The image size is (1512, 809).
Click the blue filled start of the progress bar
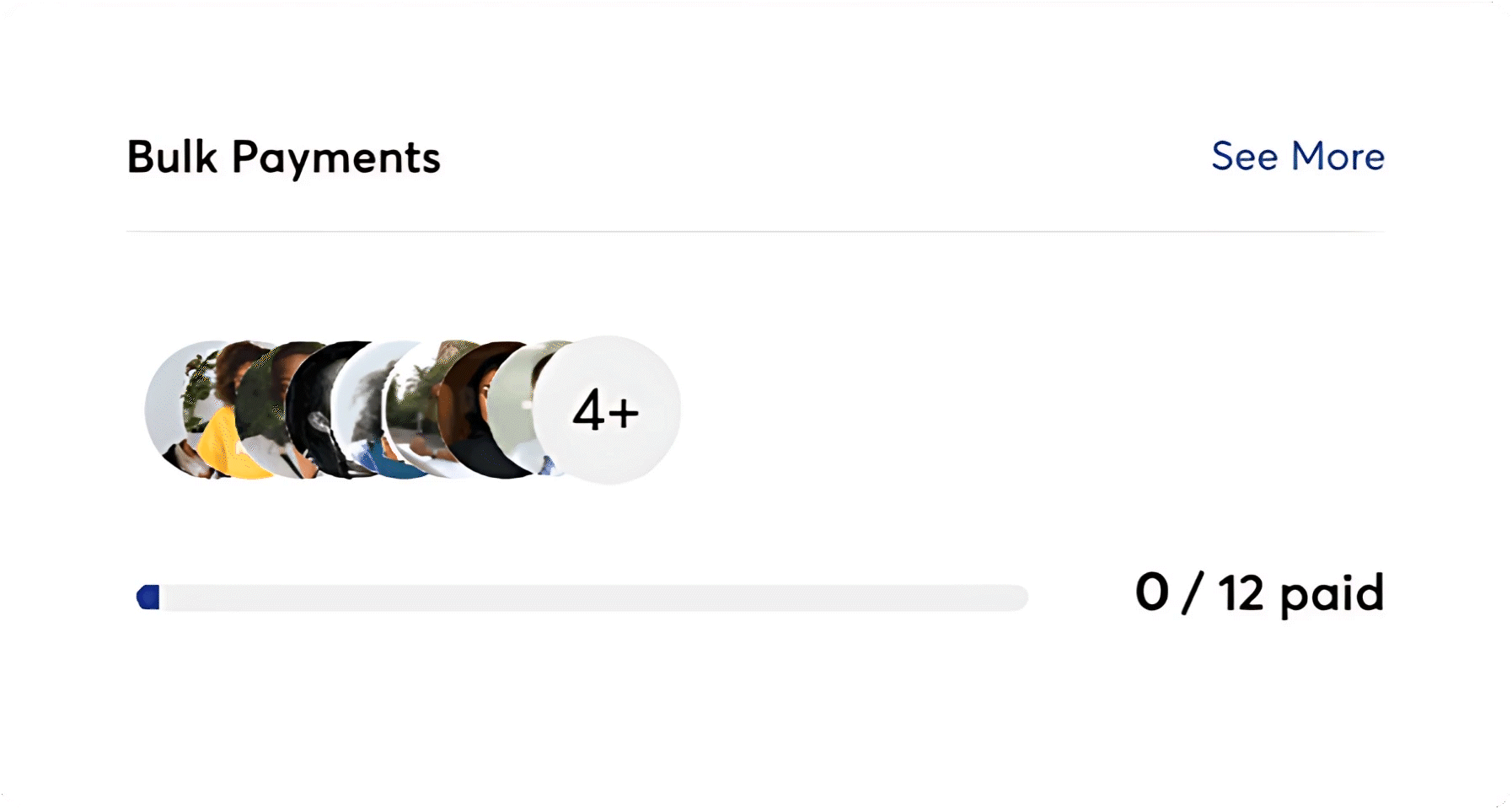point(148,597)
